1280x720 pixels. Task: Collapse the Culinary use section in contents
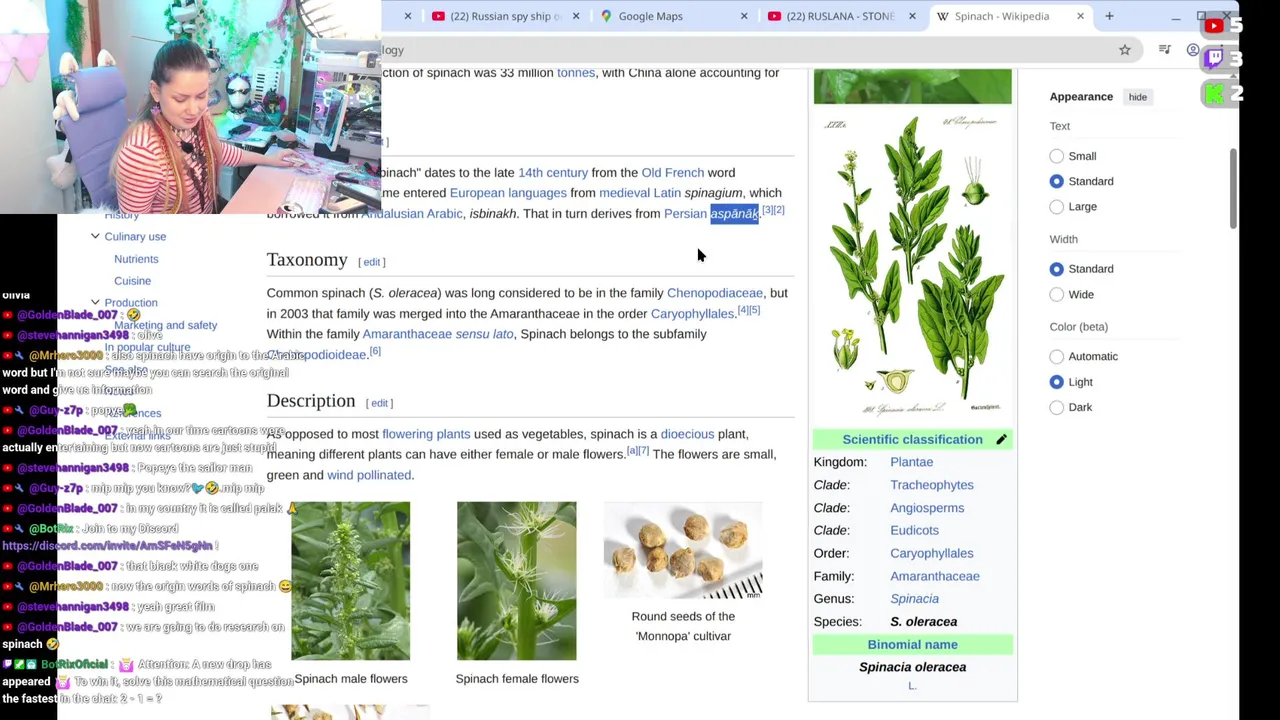95,236
